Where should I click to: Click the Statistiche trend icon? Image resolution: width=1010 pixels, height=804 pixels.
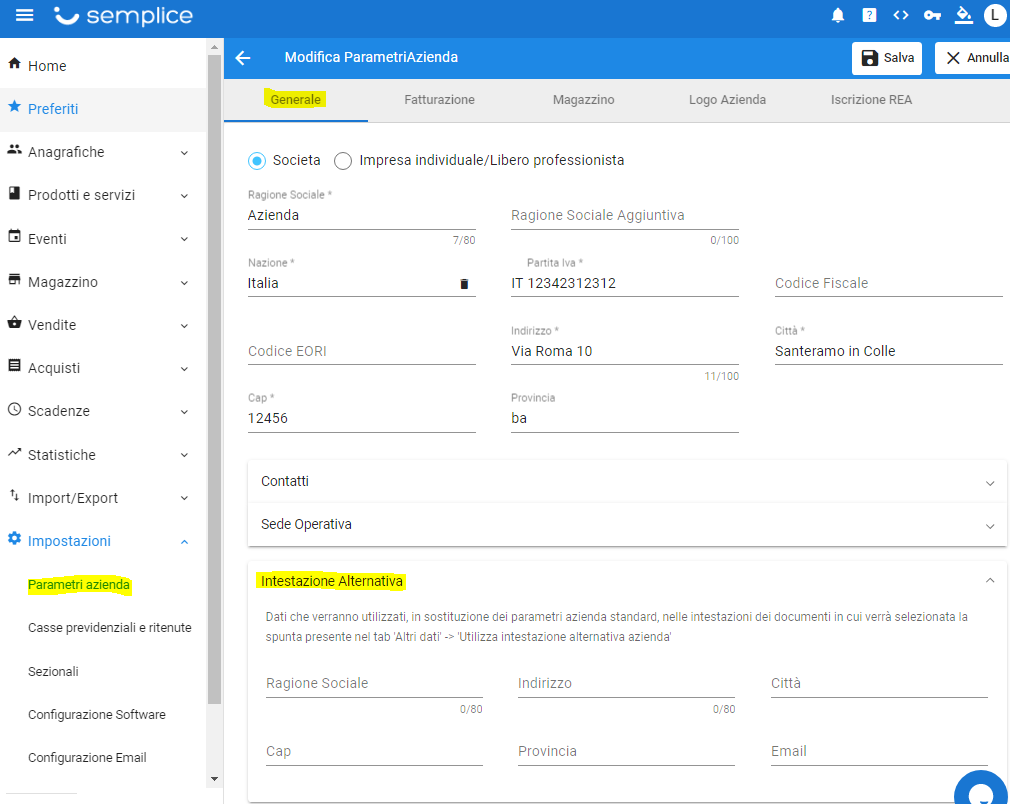click(x=14, y=453)
